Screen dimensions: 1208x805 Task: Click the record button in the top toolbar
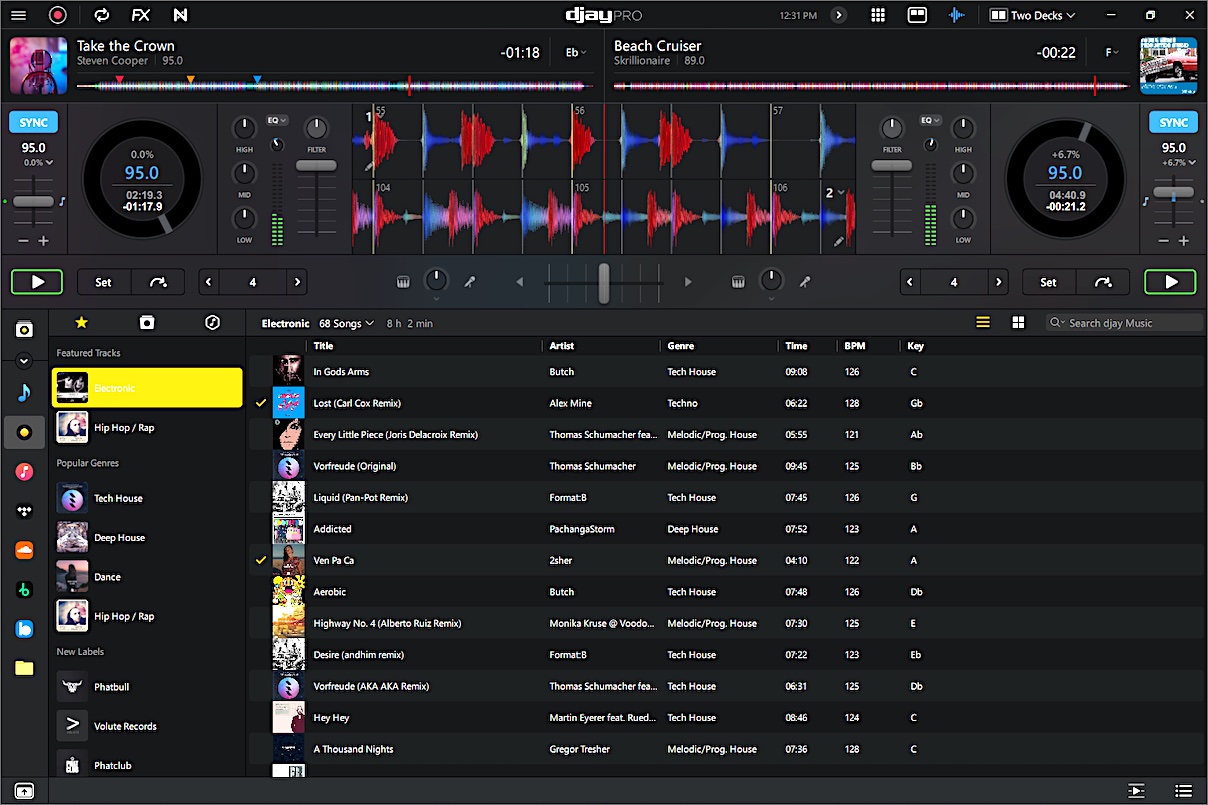pyautogui.click(x=58, y=15)
